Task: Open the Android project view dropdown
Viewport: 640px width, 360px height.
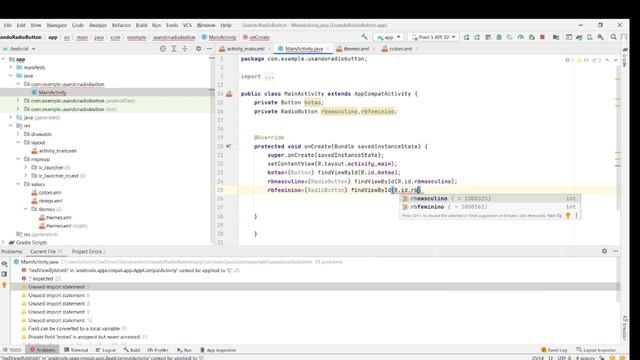Action: pyautogui.click(x=19, y=49)
